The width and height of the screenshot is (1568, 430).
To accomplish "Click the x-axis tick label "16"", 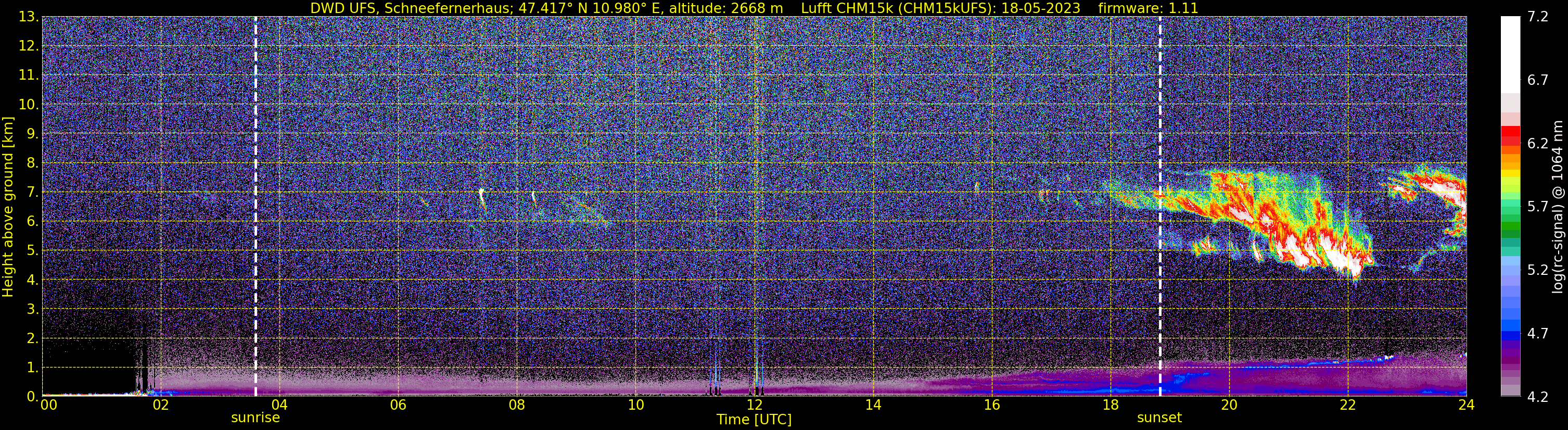I will tap(991, 405).
